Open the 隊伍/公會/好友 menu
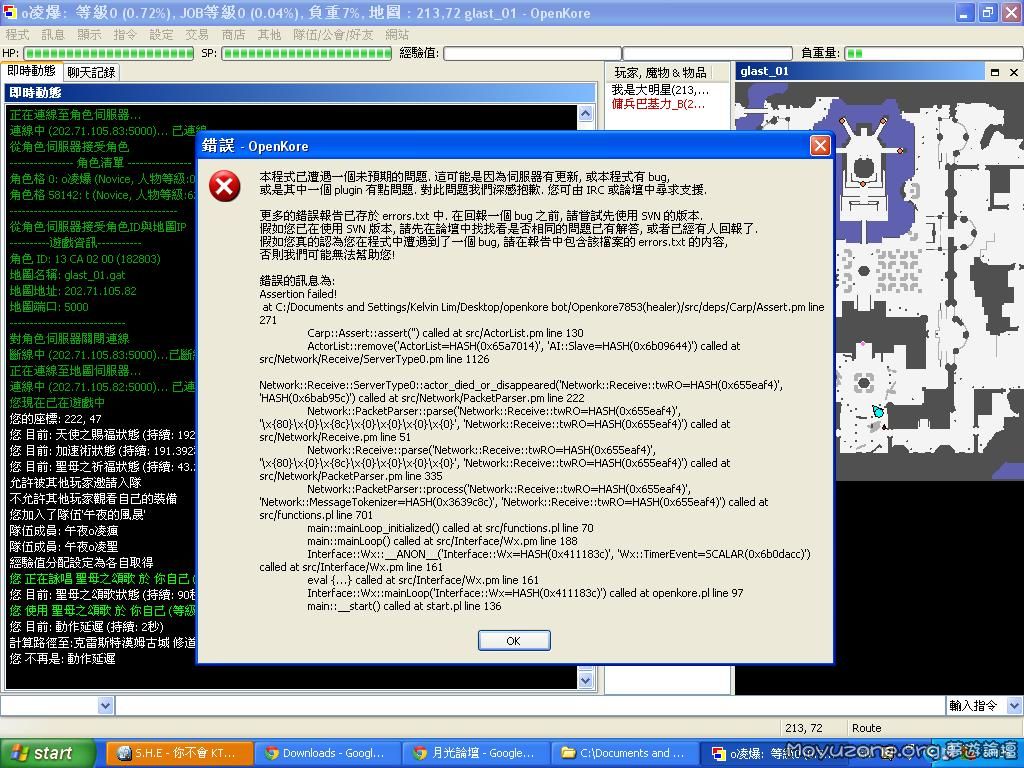The width and height of the screenshot is (1024, 768). point(333,35)
